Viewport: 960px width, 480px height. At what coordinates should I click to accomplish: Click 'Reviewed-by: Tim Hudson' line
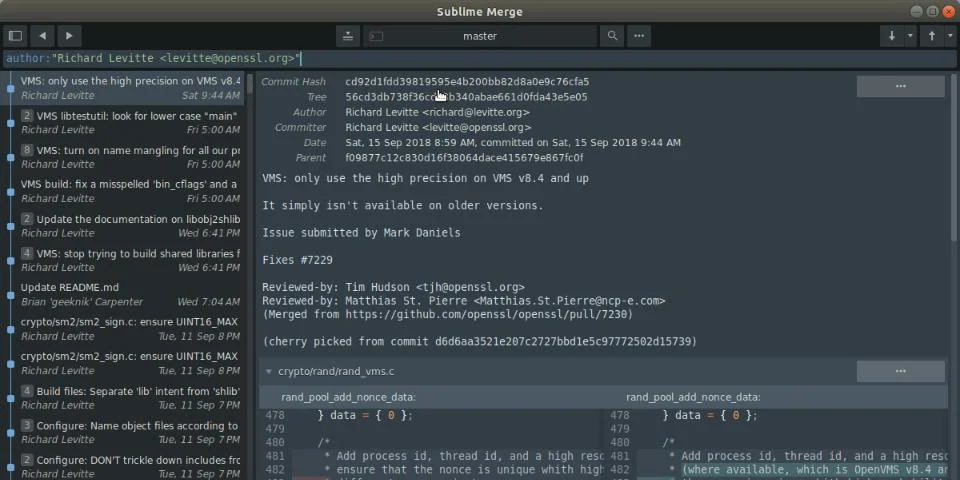click(394, 287)
